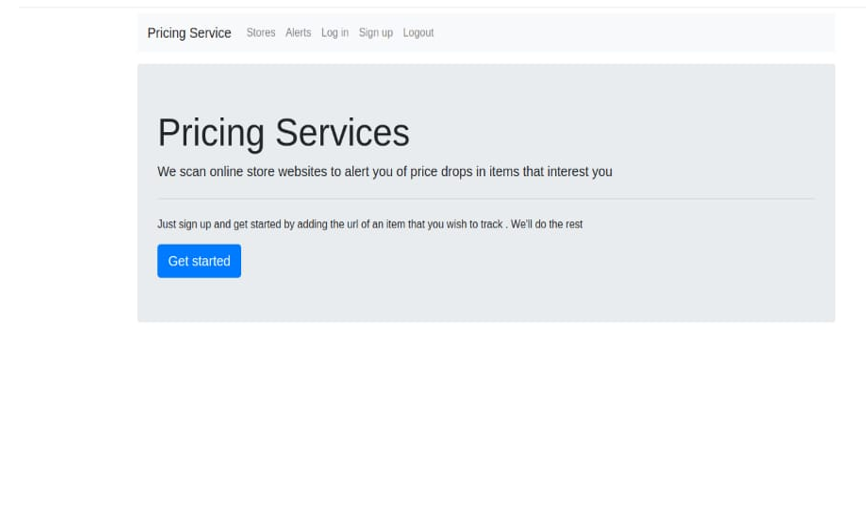This screenshot has width=866, height=517.
Task: Click the text We'll do the rest
Action: point(546,224)
